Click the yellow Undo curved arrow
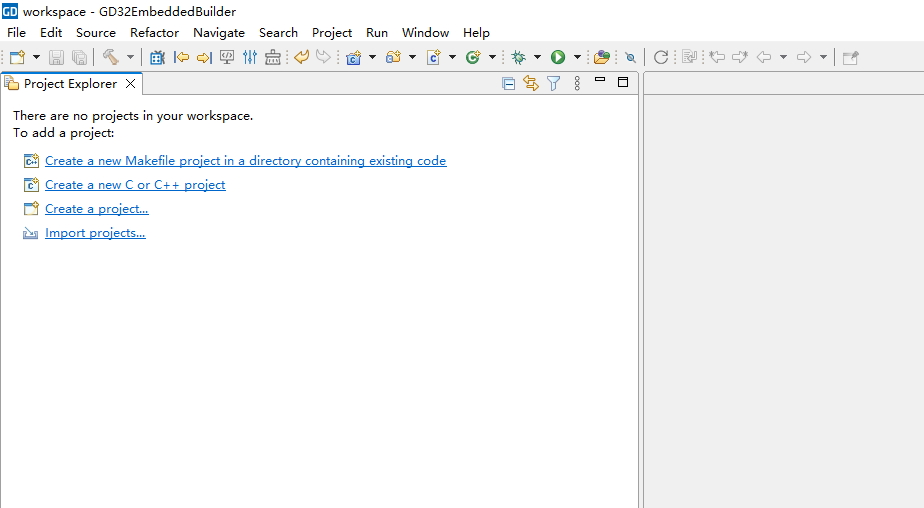This screenshot has width=924, height=508. [x=302, y=57]
